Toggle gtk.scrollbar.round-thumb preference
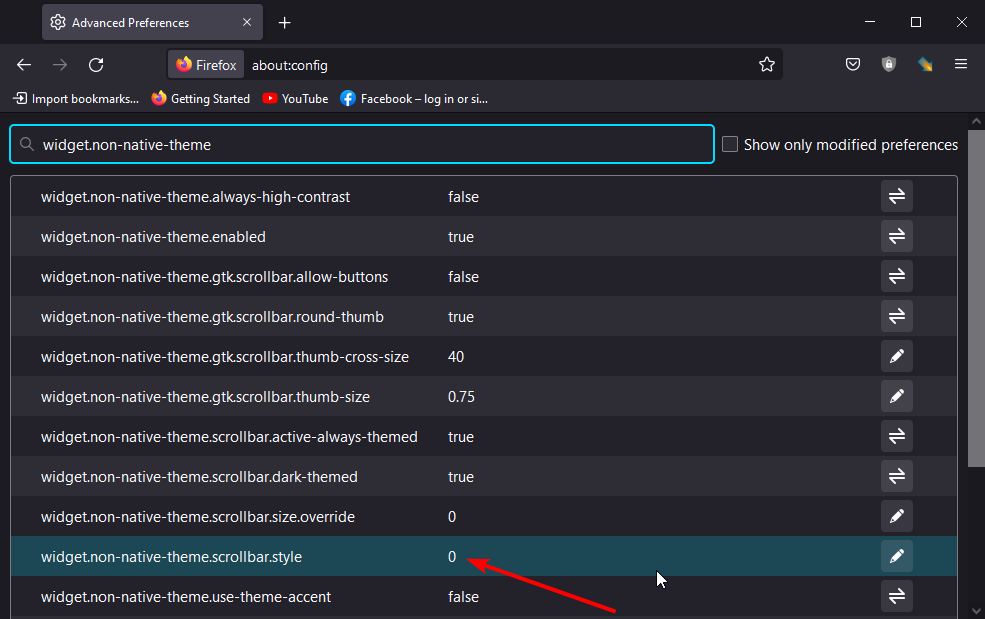985x619 pixels. point(896,316)
